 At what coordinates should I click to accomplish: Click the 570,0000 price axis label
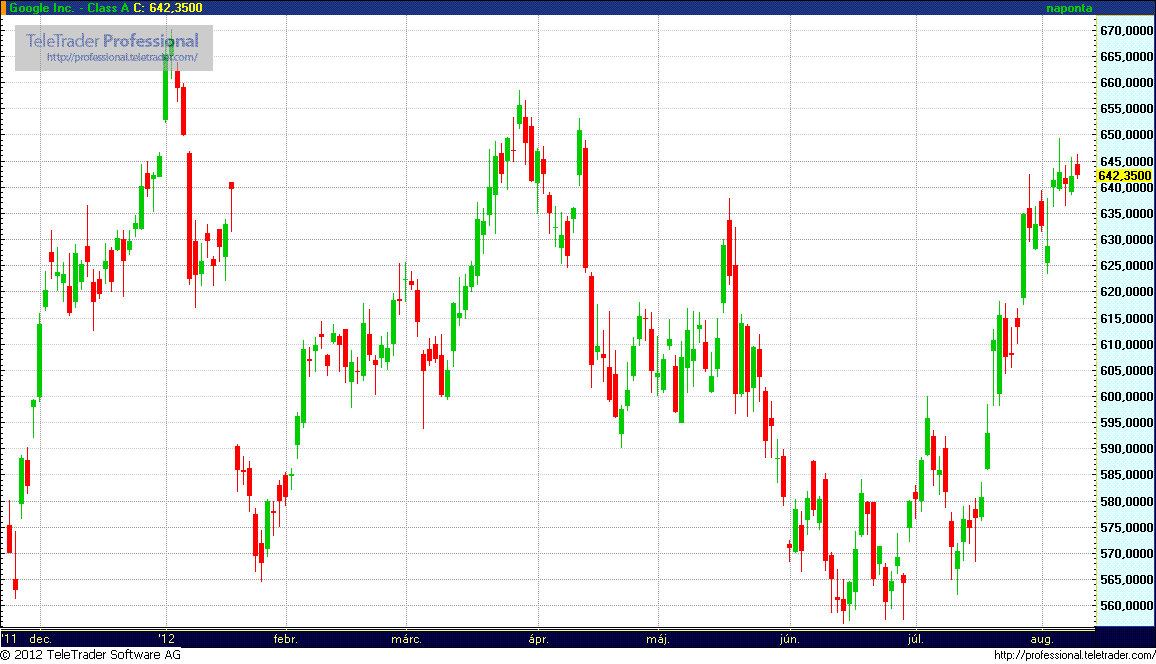1126,553
